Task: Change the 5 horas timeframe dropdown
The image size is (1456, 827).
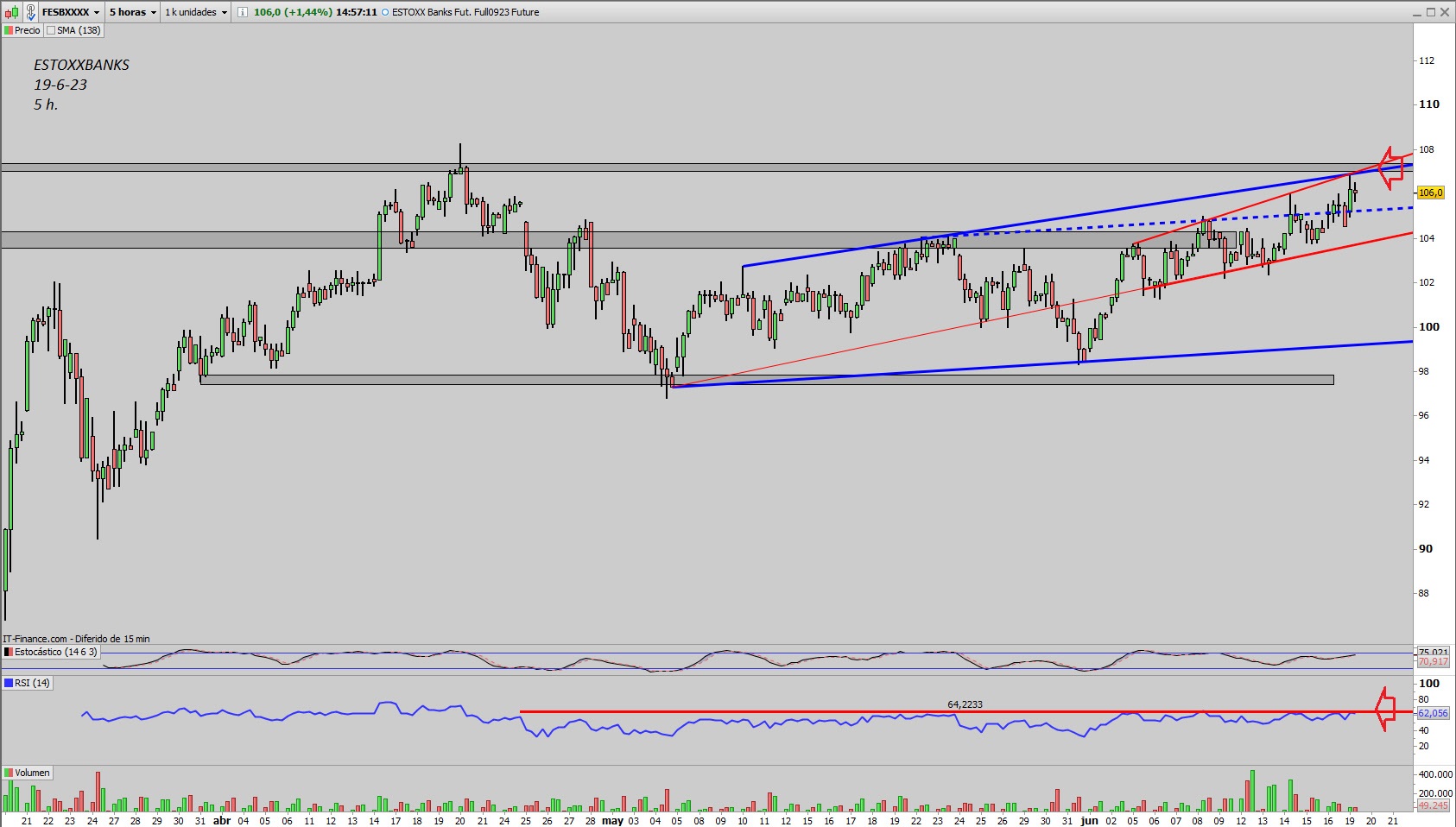Action: [x=133, y=12]
